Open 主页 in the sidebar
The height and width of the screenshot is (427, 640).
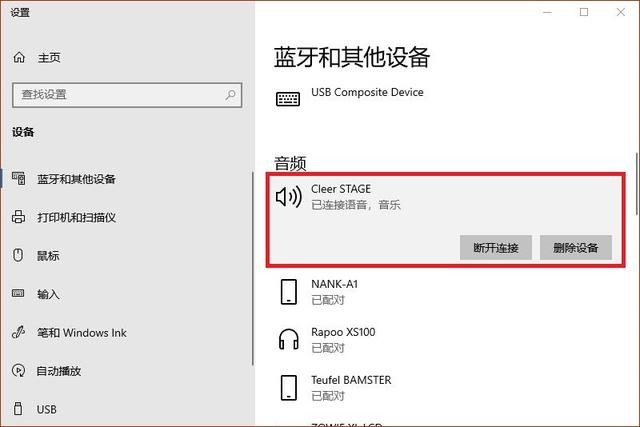tap(49, 58)
